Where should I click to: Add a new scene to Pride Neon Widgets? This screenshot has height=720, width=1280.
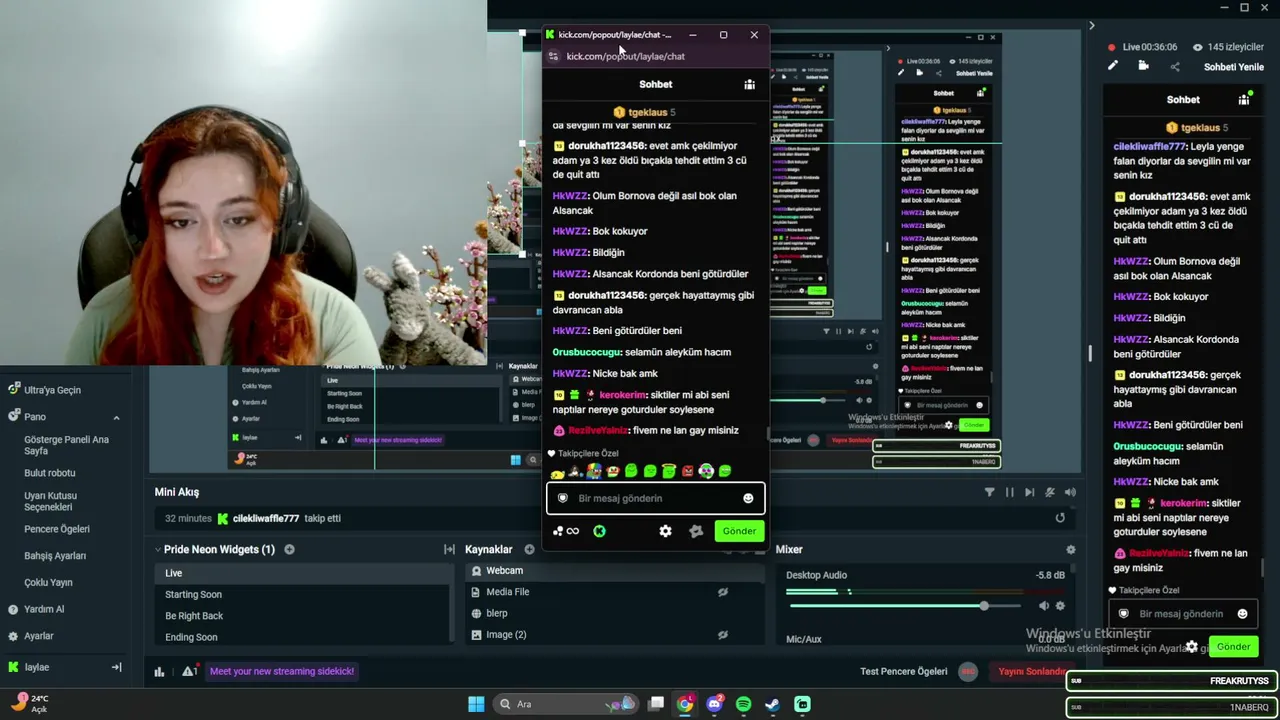coord(289,549)
